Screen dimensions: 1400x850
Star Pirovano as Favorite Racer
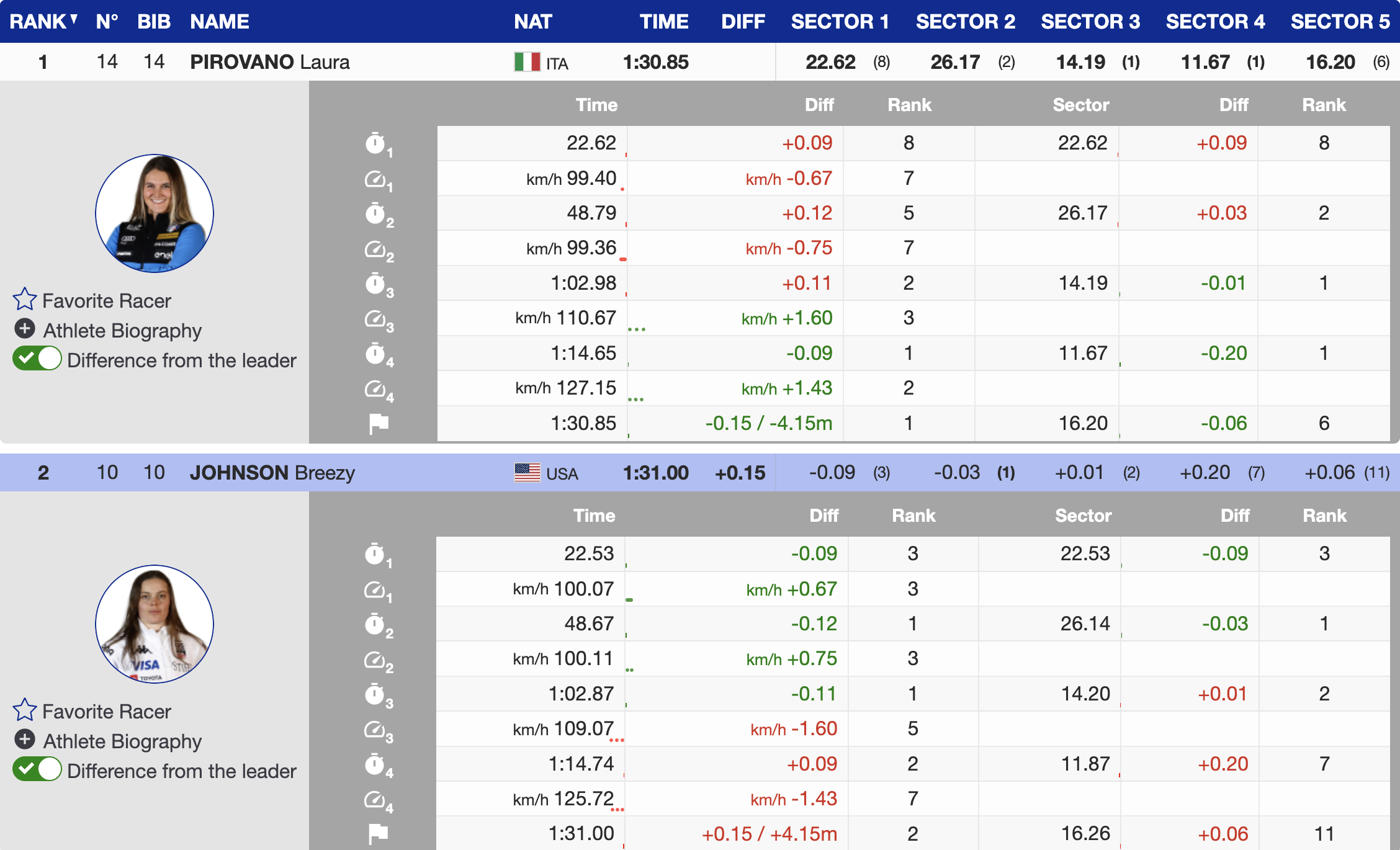[25, 300]
